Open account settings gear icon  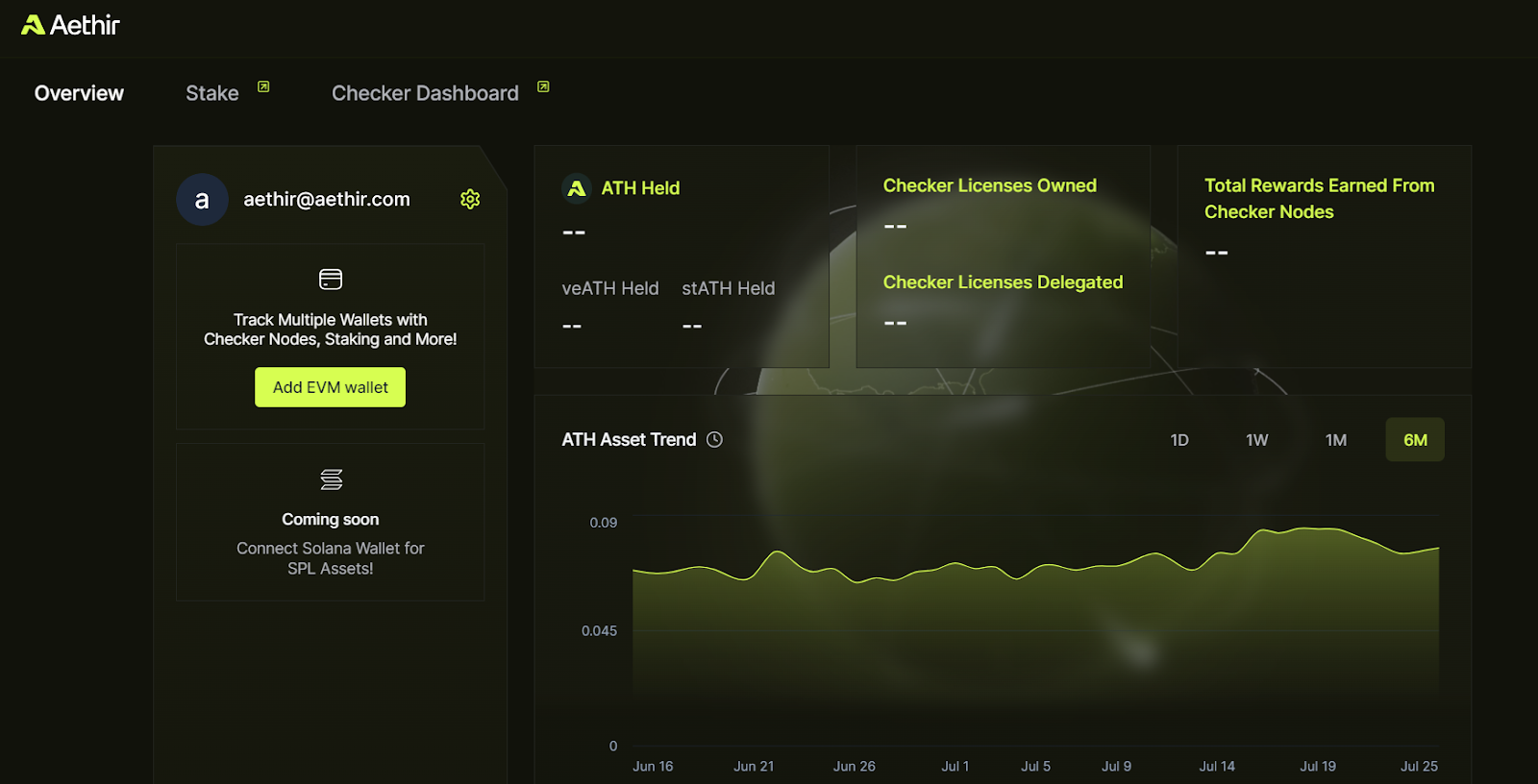(x=470, y=199)
